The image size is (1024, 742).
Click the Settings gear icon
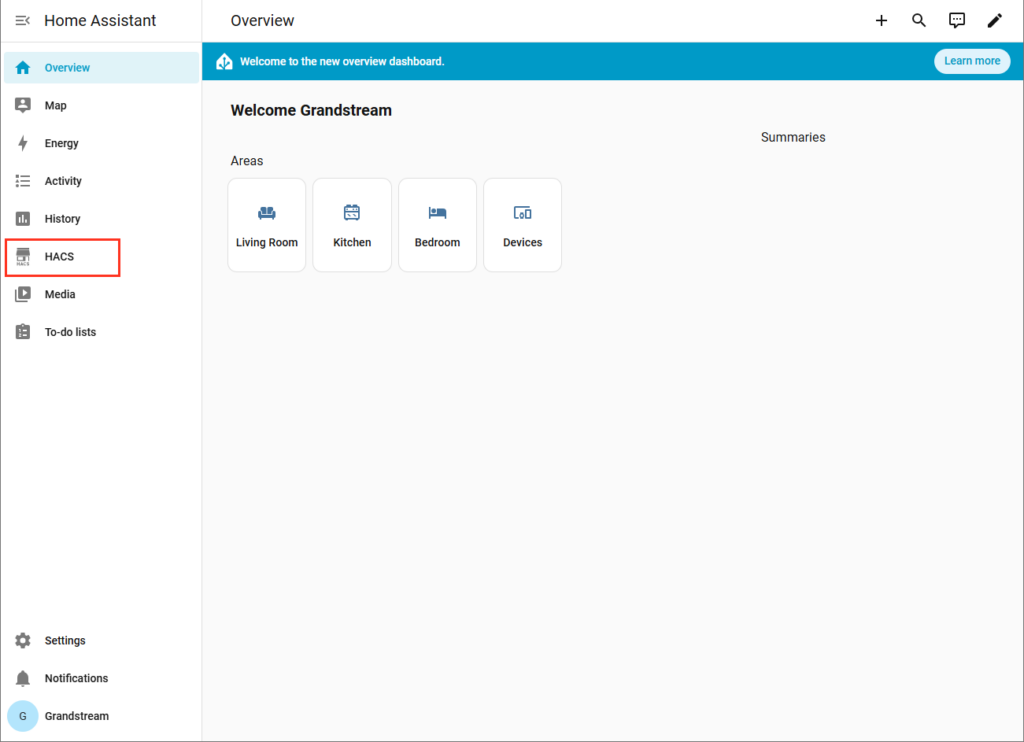23,641
